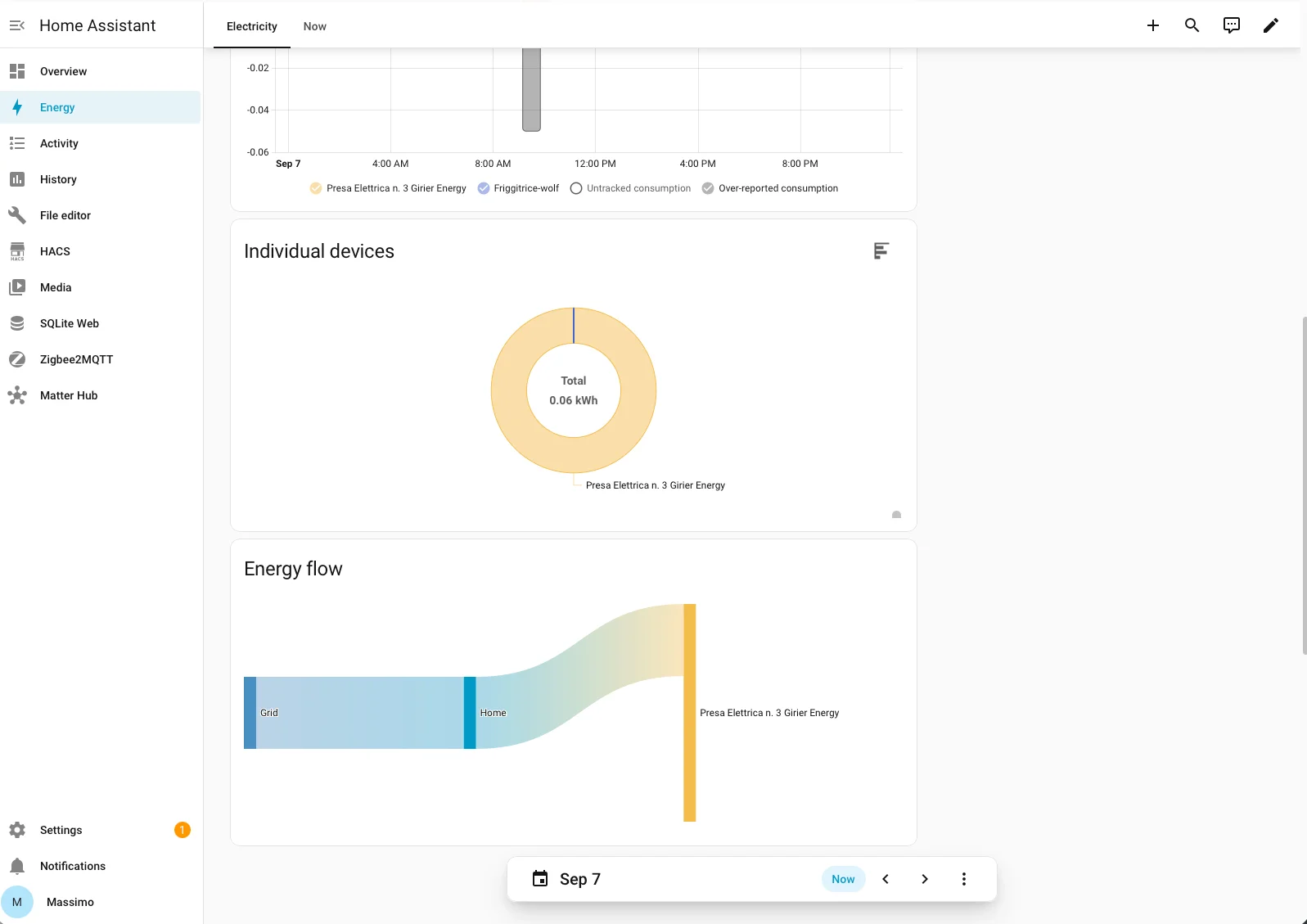Screen dimensions: 1307x924
Task: Select the Energy lightning icon
Action: pyautogui.click(x=17, y=107)
